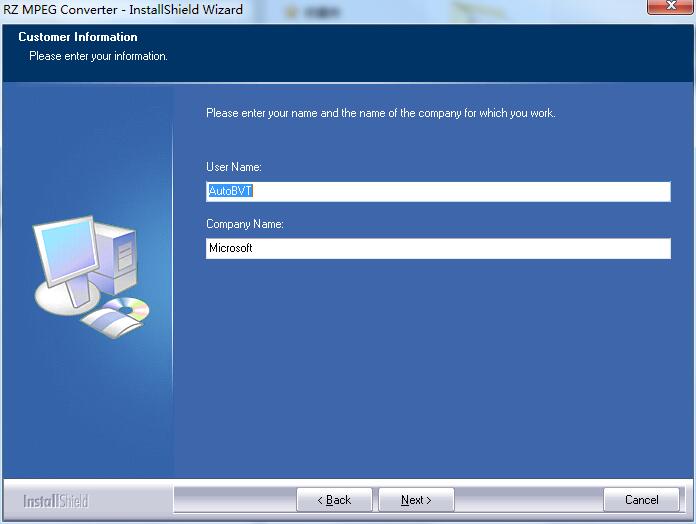
Task: Click the name and company instruction text
Action: [380, 113]
